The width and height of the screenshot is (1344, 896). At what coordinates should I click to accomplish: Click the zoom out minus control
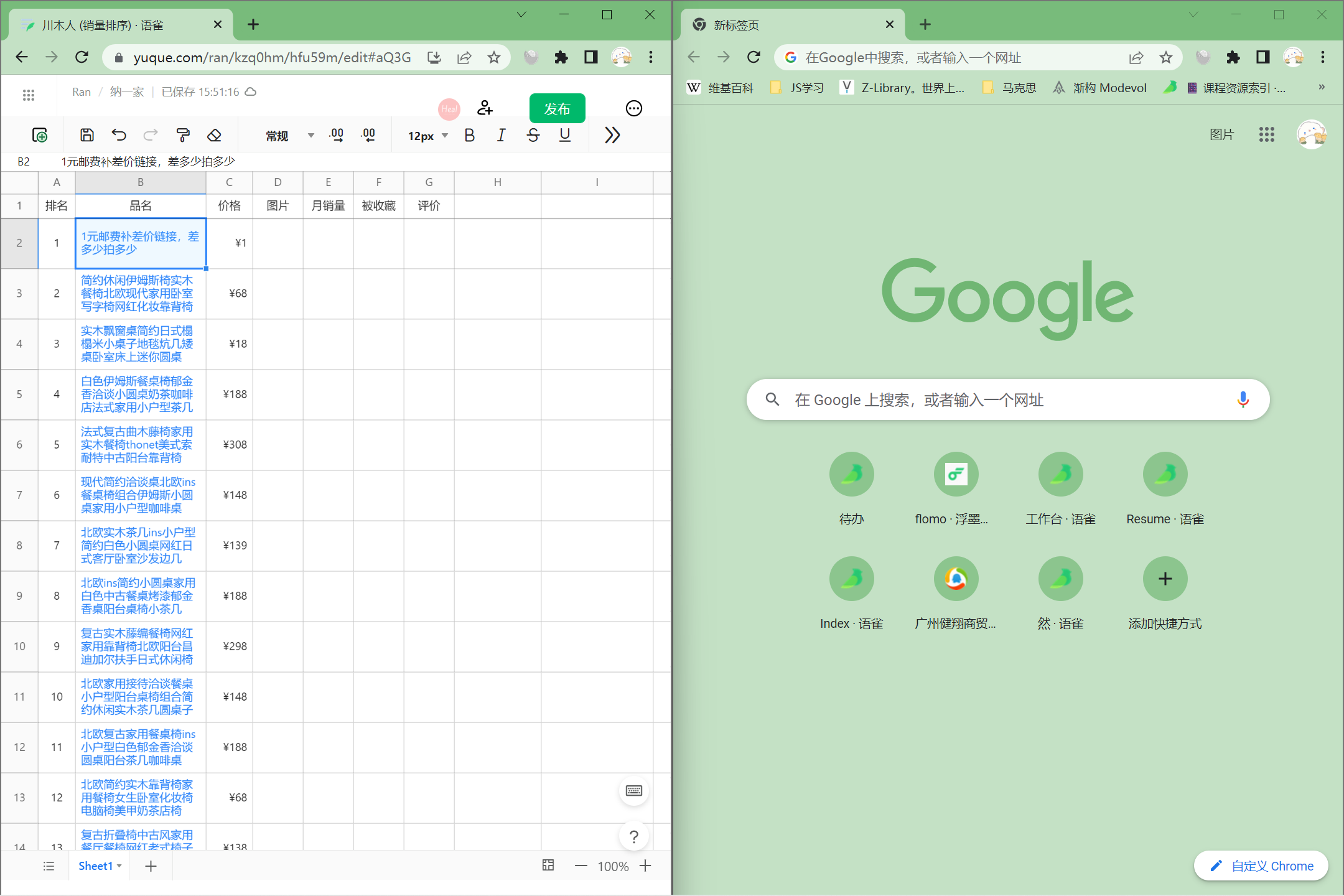[581, 866]
